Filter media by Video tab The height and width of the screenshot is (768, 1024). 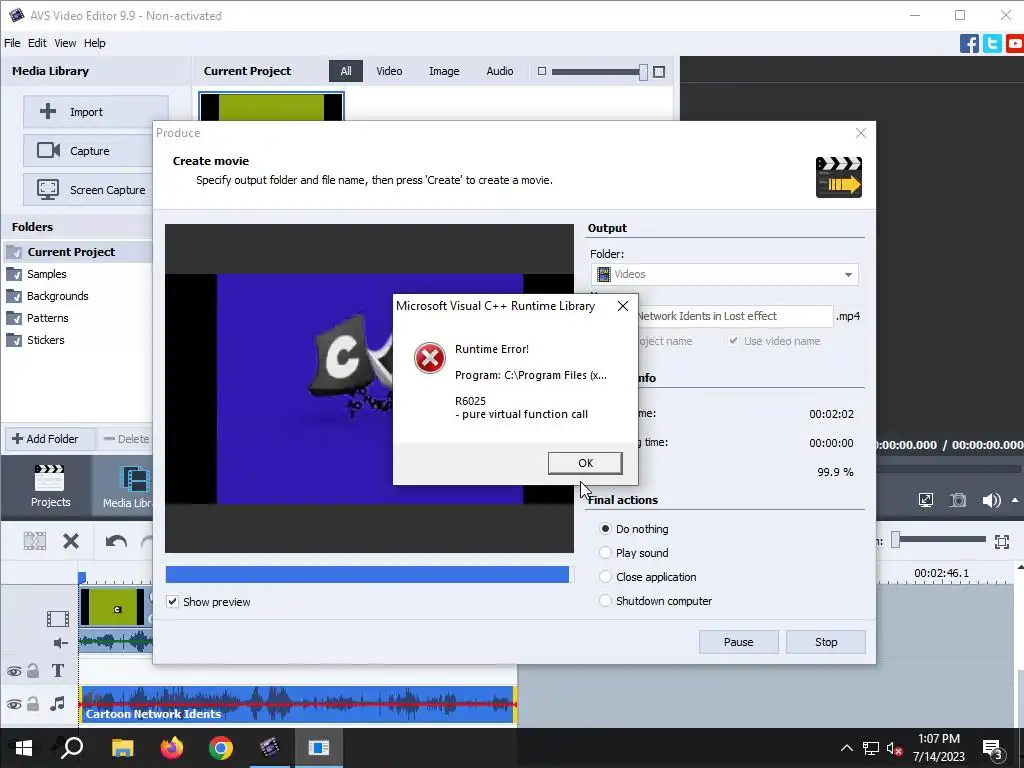coord(389,71)
